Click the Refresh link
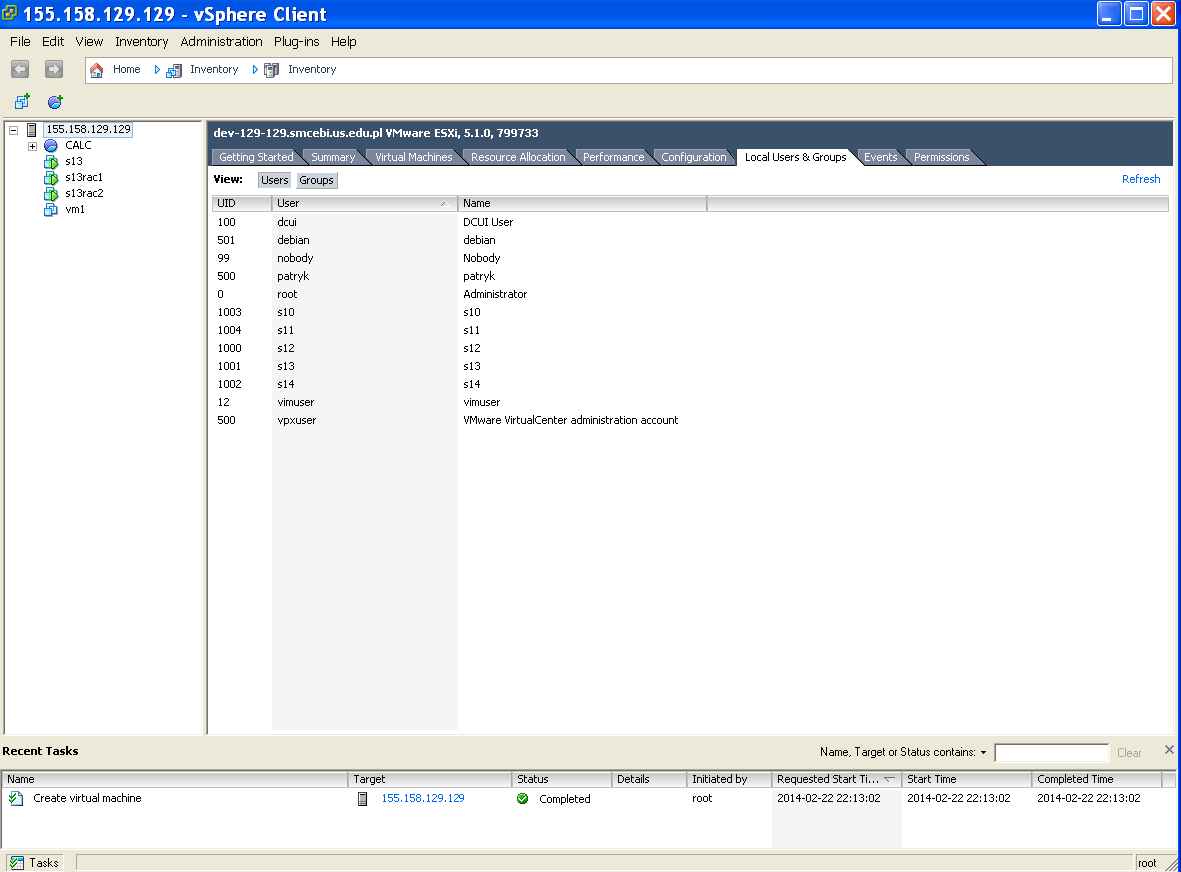Image resolution: width=1181 pixels, height=872 pixels. point(1141,179)
